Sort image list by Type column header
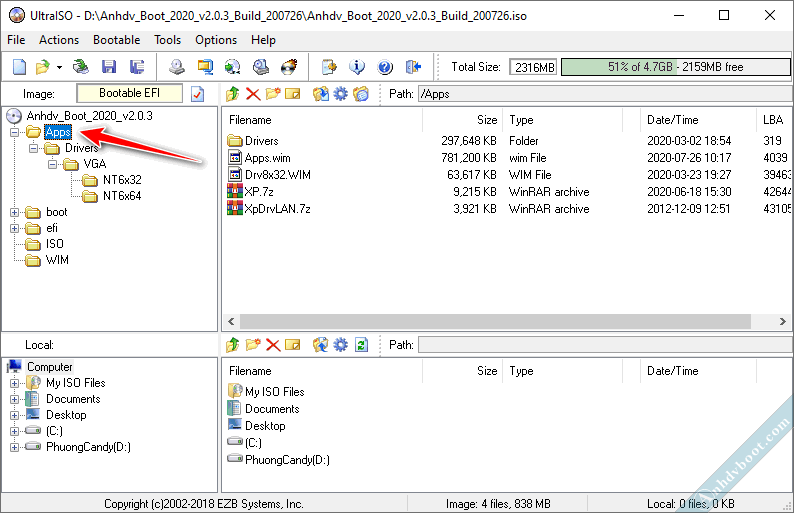This screenshot has height=513, width=794. 563,120
